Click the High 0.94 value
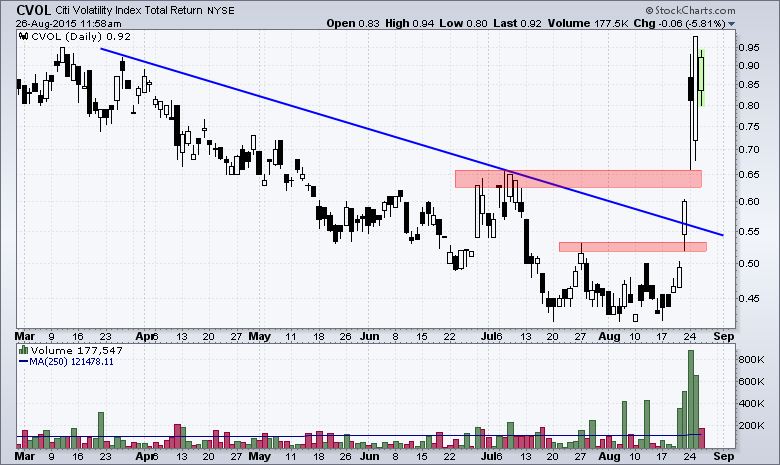The height and width of the screenshot is (465, 780). click(x=409, y=23)
